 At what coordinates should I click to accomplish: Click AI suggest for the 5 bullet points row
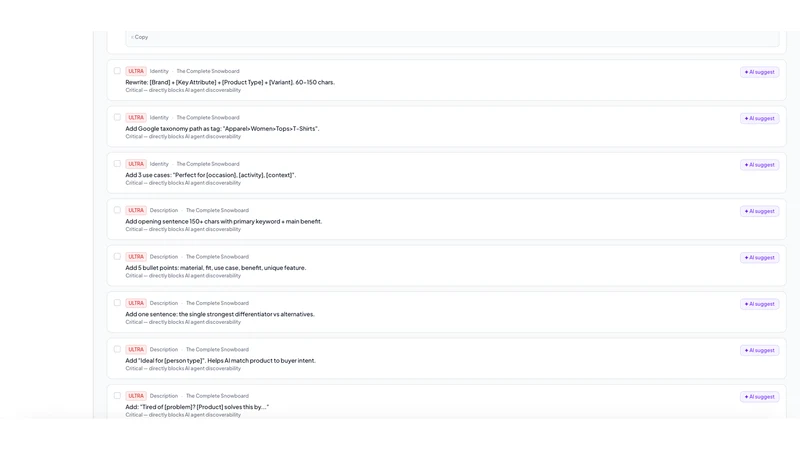point(759,258)
